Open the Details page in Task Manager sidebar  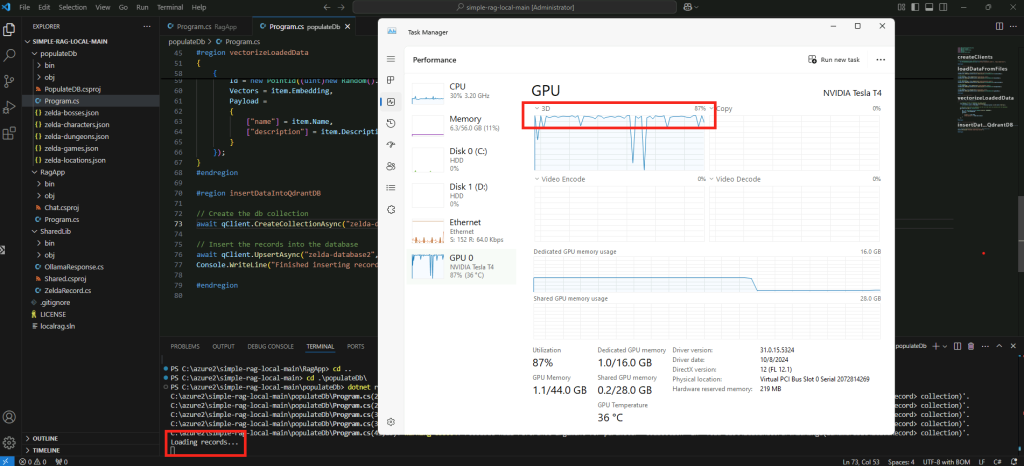coord(391,187)
